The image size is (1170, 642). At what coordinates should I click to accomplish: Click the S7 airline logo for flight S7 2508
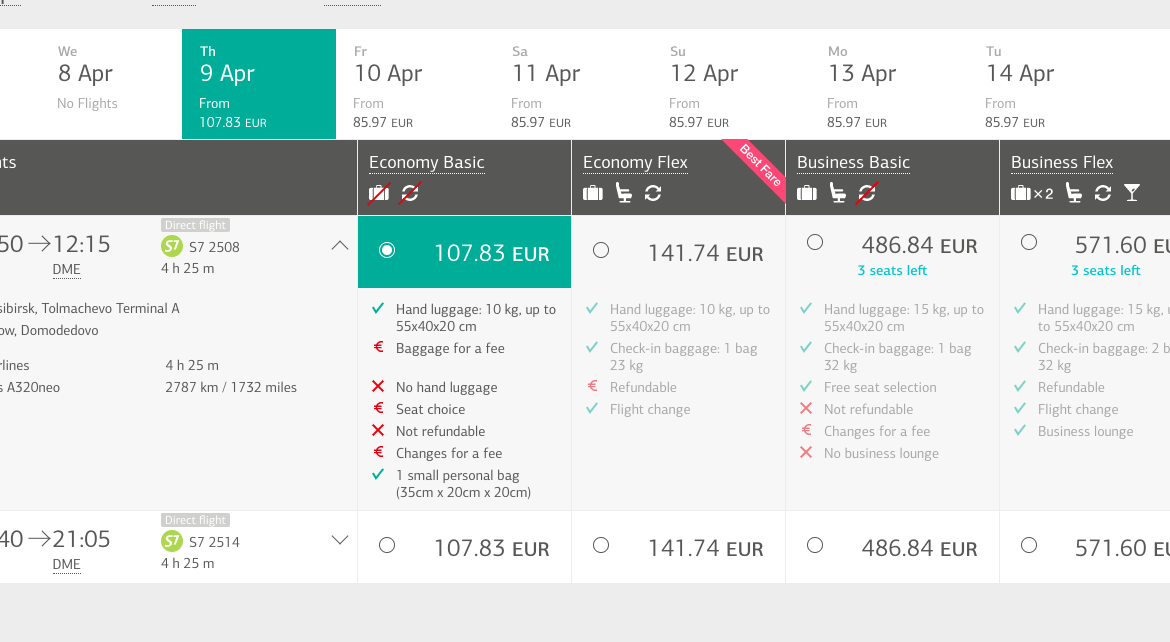coord(172,246)
